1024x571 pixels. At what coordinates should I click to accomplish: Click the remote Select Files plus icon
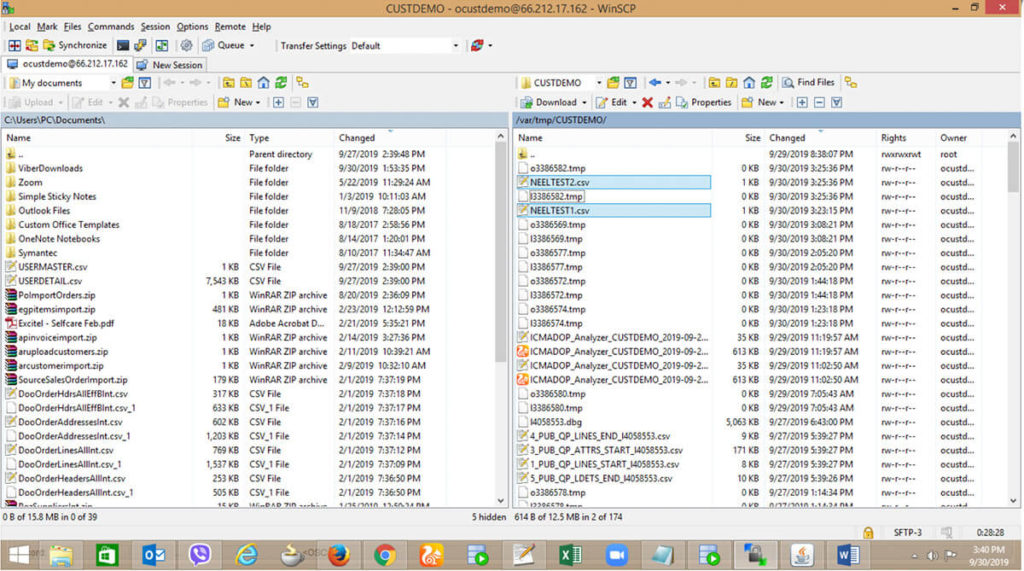tap(802, 103)
